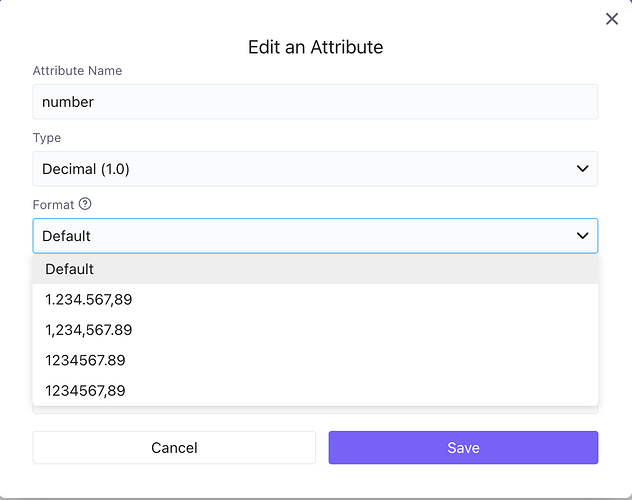Click the partially hidden field below format list

315,409
